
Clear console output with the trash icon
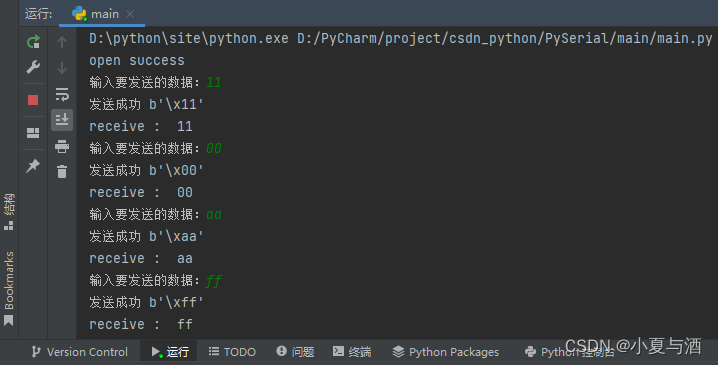(x=62, y=171)
